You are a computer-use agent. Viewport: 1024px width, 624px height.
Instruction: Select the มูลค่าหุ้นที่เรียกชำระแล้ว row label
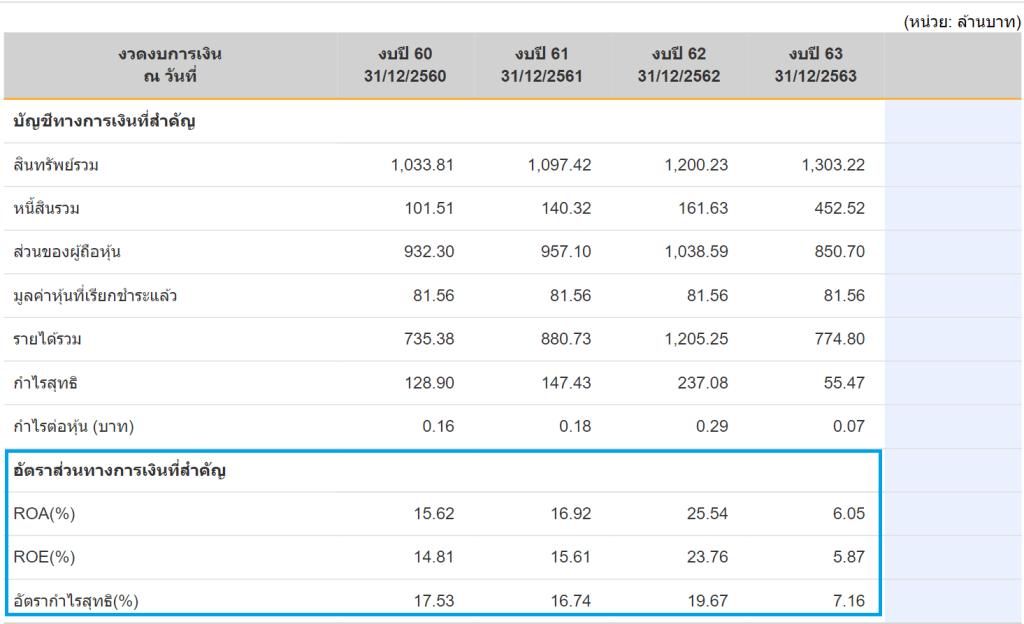click(96, 296)
